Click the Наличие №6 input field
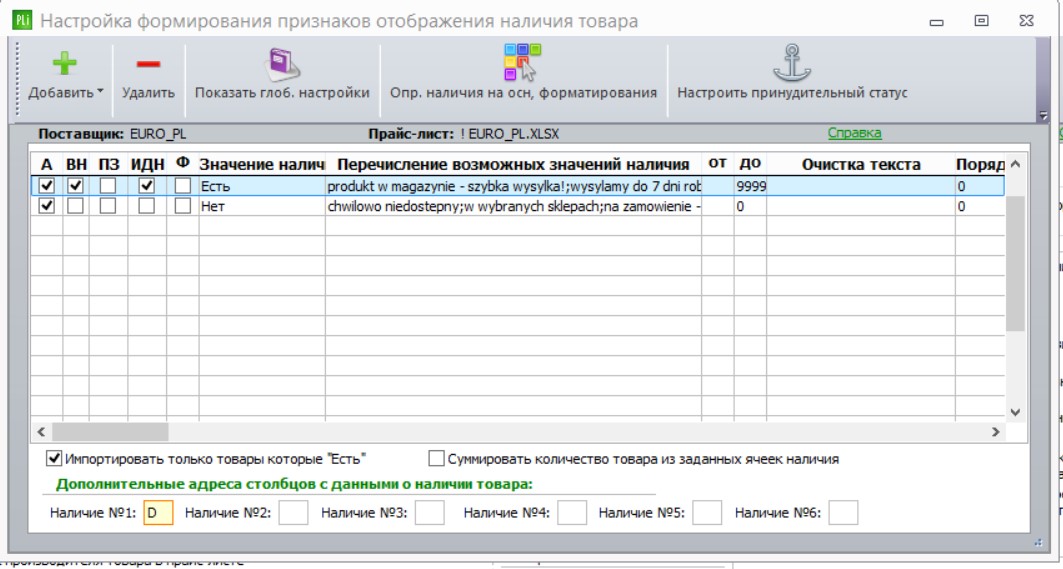Screen dimensions: 1063x569 pos(843,513)
